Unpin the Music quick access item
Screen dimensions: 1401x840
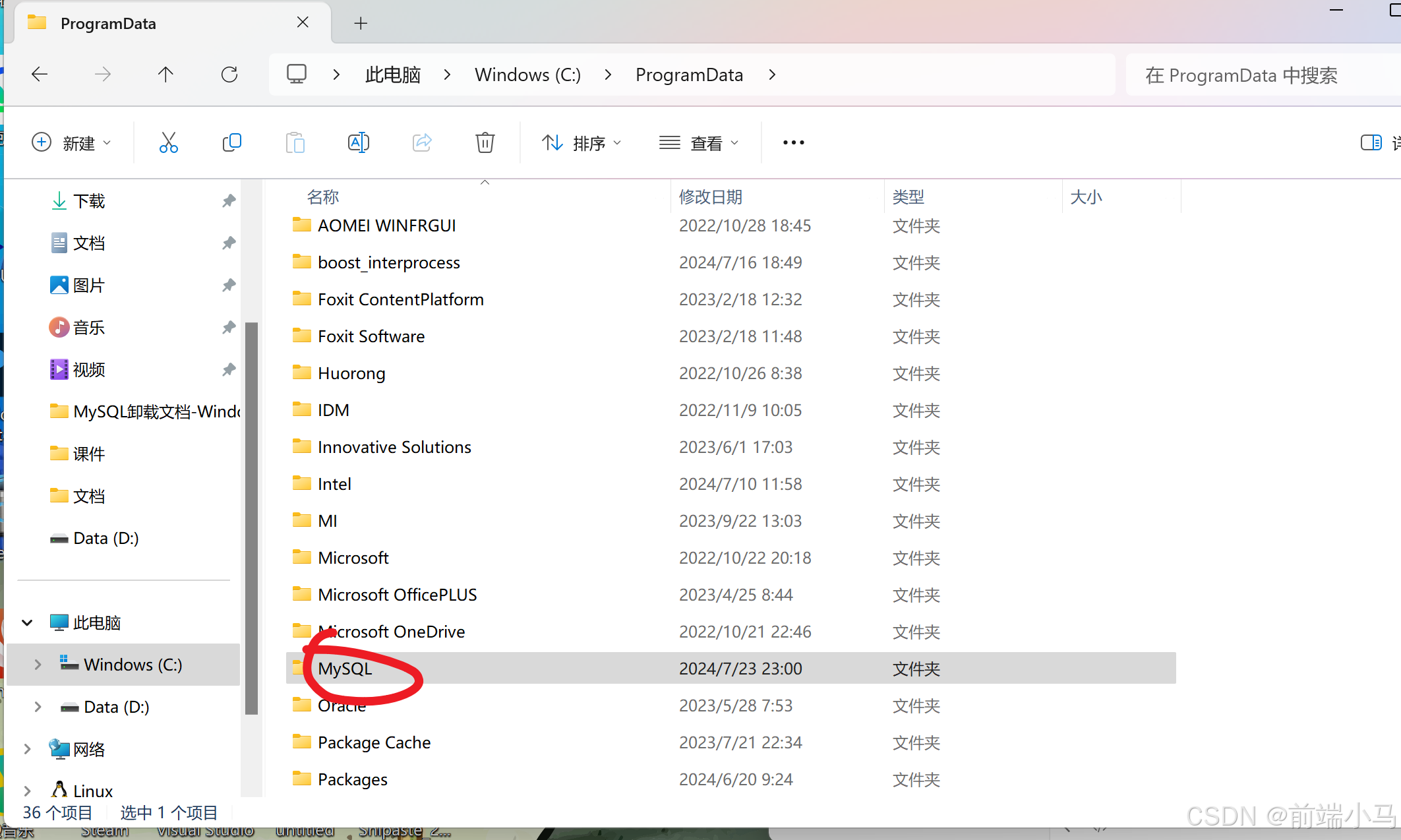tap(229, 327)
